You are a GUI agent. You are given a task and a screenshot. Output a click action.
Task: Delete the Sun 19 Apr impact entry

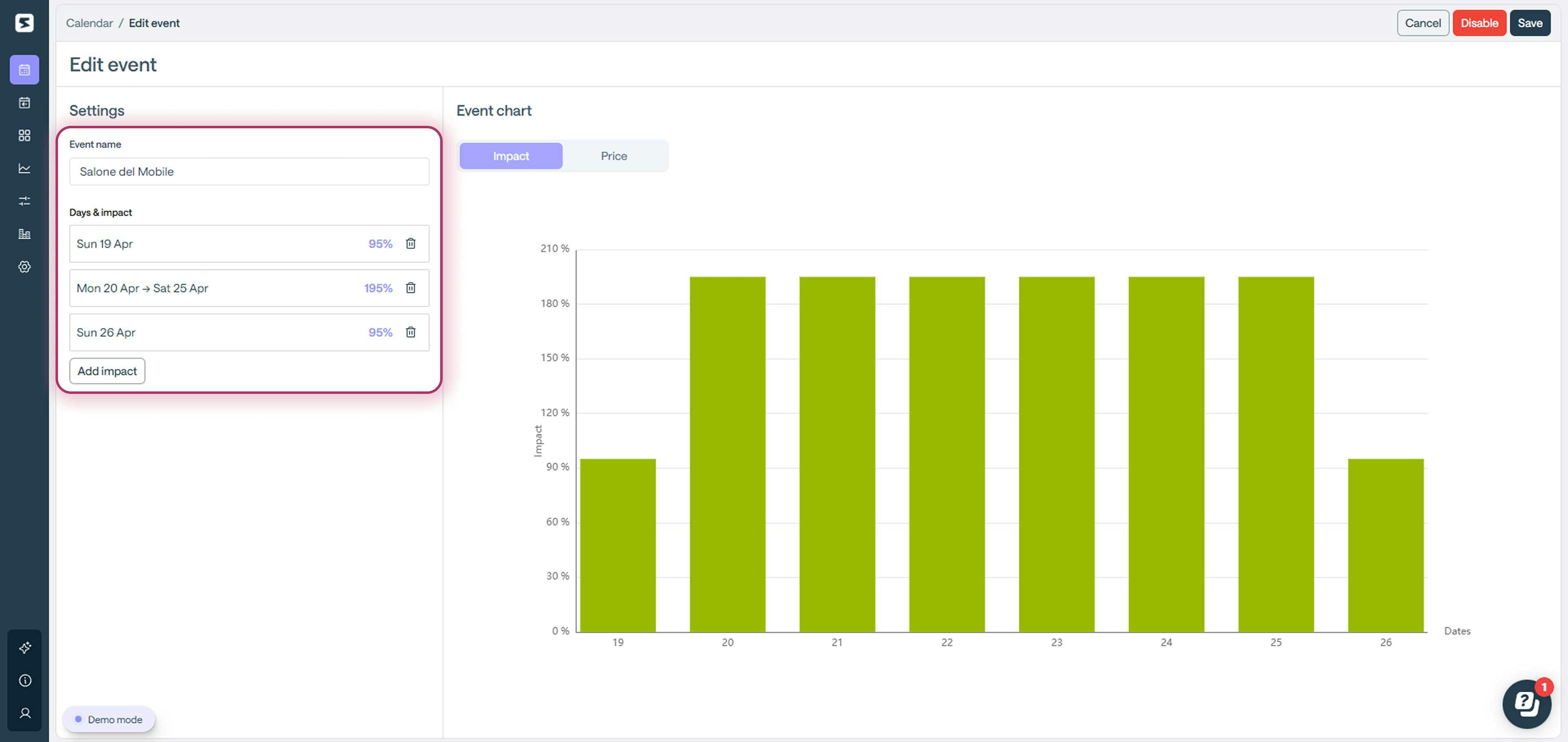tap(411, 243)
